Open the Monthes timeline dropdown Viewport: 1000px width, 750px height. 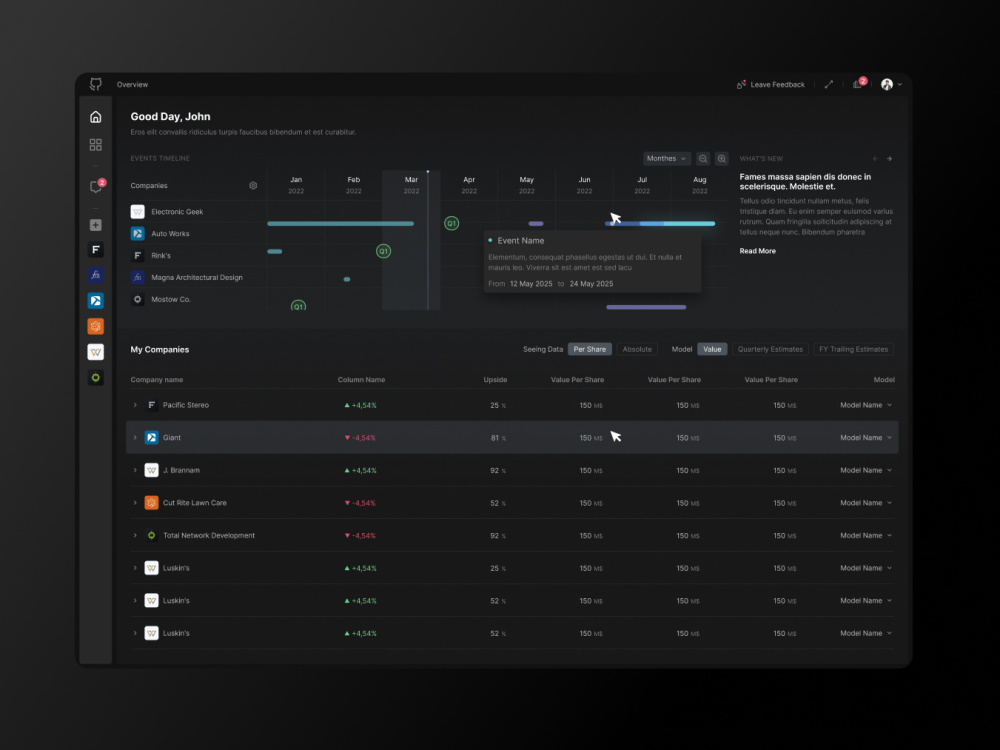coord(666,159)
